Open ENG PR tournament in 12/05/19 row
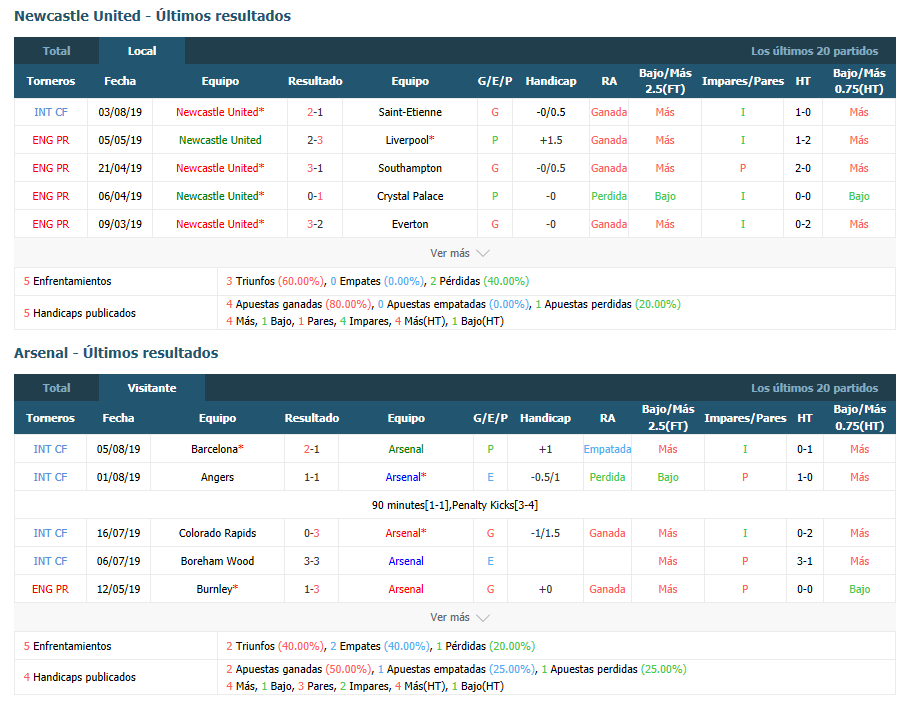Viewport: 904px width, 707px height. point(50,589)
